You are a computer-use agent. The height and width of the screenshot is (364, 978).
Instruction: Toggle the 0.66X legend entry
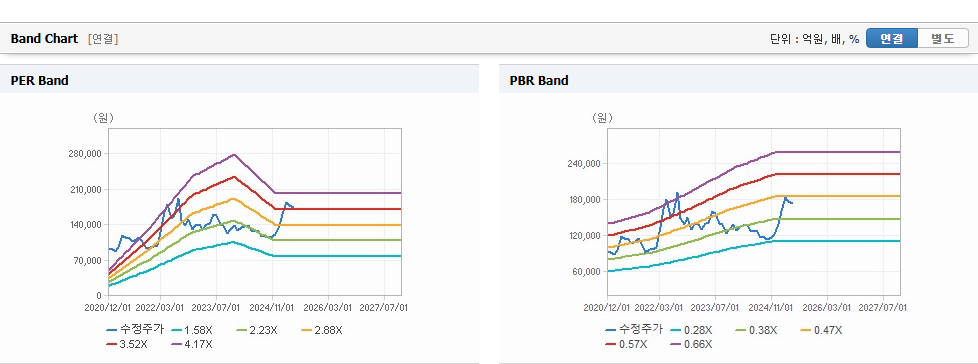coord(691,344)
